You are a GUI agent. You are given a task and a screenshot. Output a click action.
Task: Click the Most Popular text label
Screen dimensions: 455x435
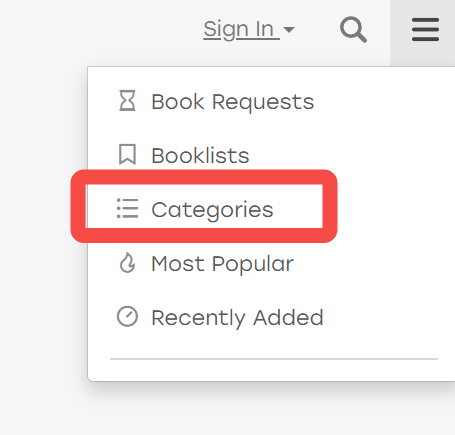[x=222, y=264]
